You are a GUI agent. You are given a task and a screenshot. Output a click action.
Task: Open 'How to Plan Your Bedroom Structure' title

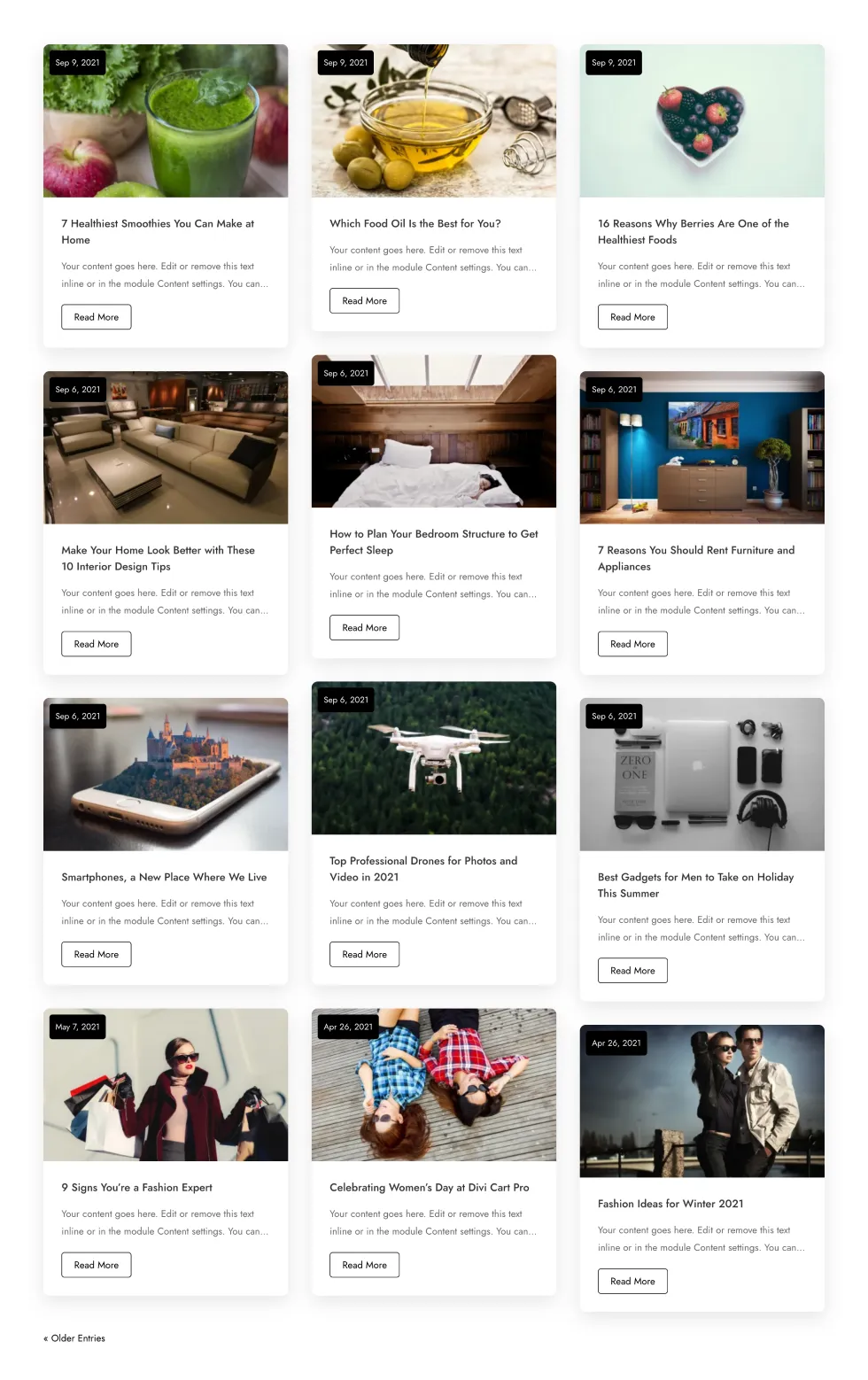(x=434, y=541)
